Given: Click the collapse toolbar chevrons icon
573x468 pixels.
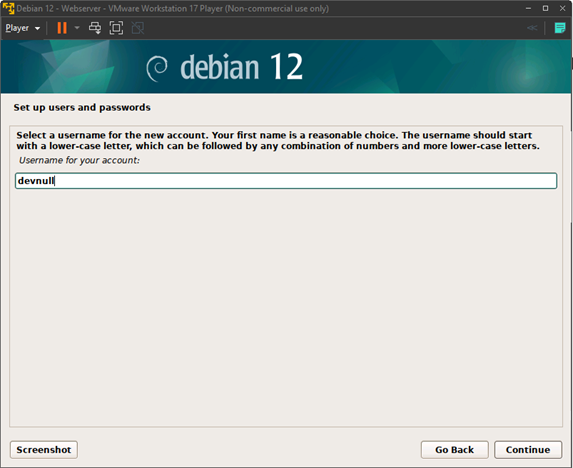Looking at the screenshot, I should pos(532,28).
